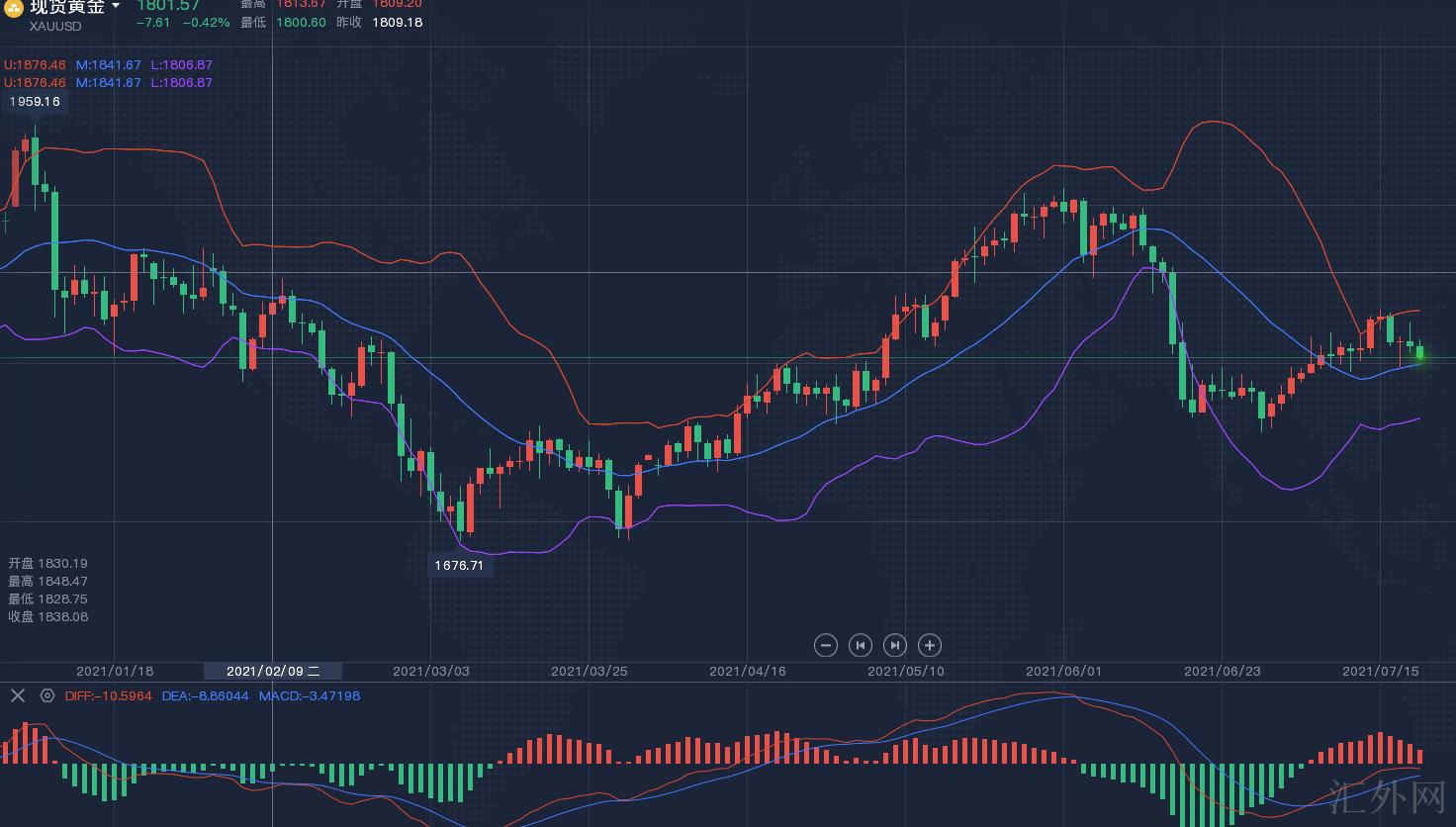Viewport: 1456px width, 827px height.
Task: Click the 现货黄金 instrument name
Action: coord(66,7)
